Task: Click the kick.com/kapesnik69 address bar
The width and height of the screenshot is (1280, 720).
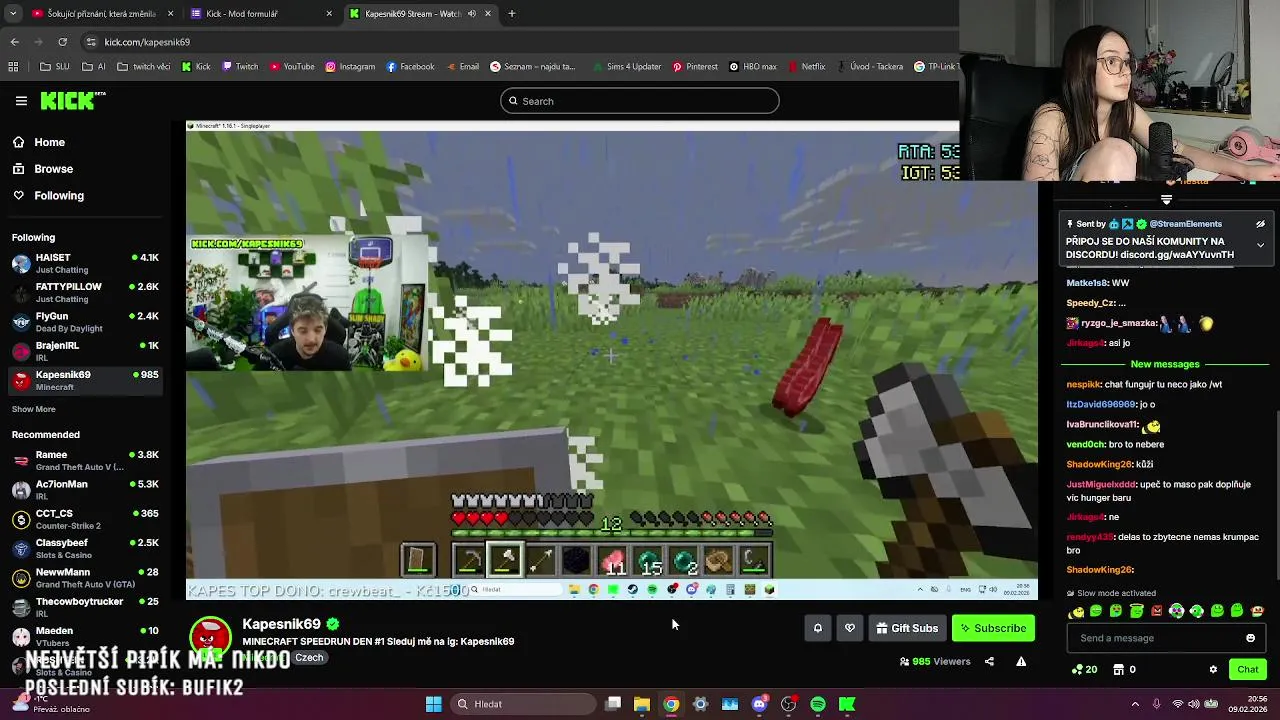Action: (x=146, y=42)
